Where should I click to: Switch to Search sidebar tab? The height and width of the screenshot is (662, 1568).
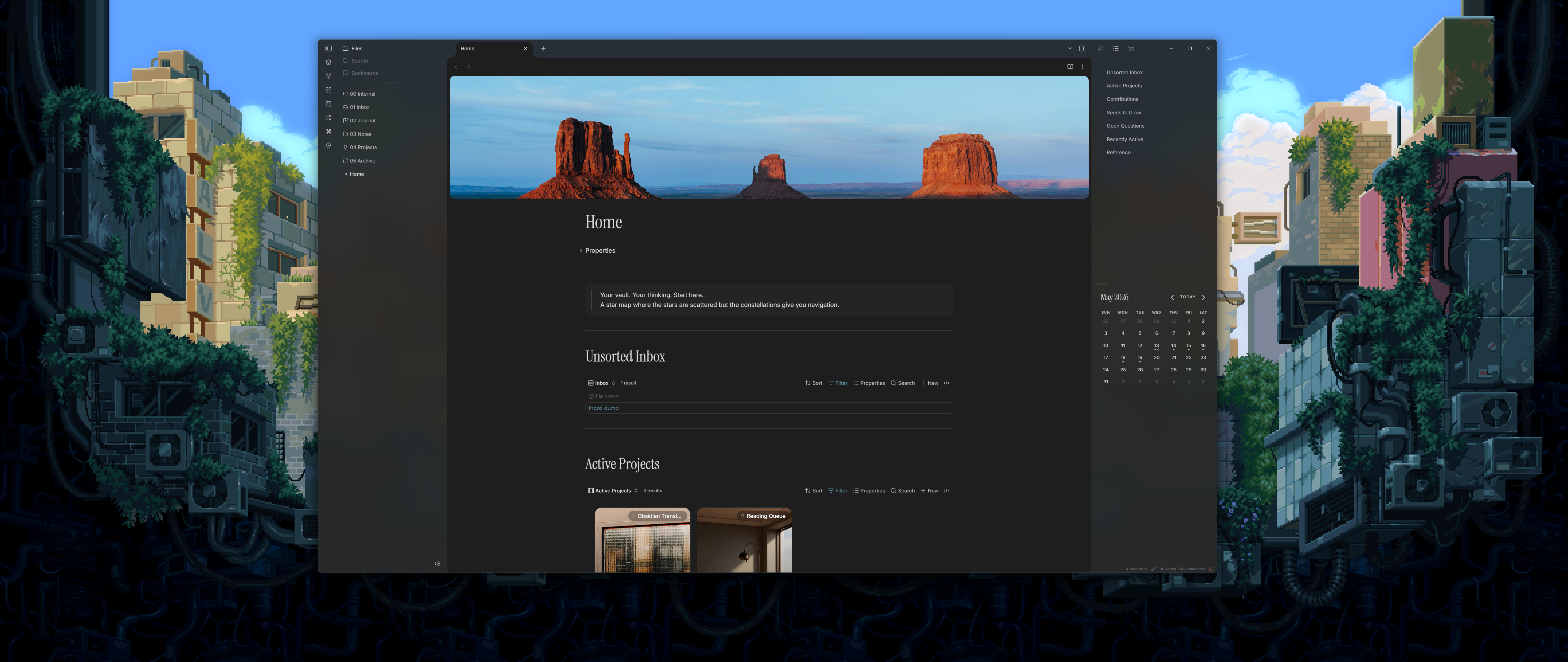[x=355, y=61]
